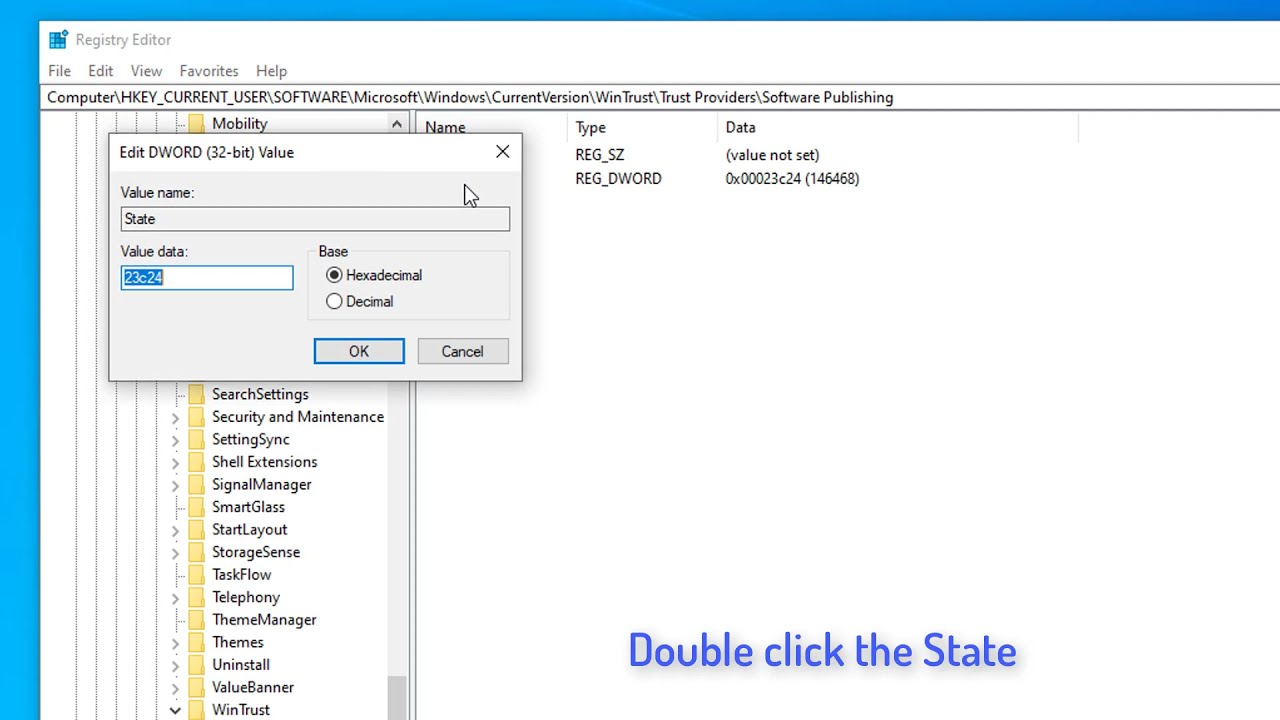Expand the Telephony key
1280x720 pixels.
pyautogui.click(x=175, y=597)
